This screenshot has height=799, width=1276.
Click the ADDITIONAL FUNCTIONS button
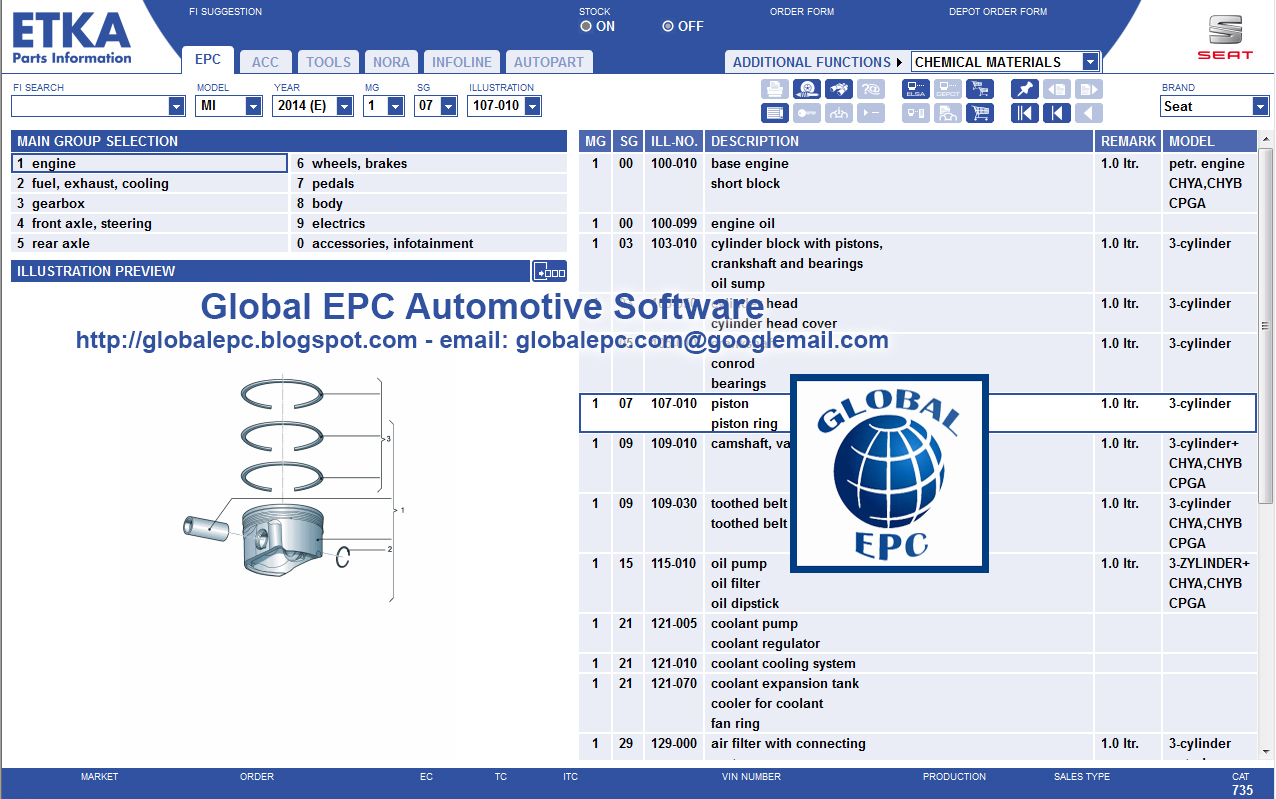(x=817, y=62)
